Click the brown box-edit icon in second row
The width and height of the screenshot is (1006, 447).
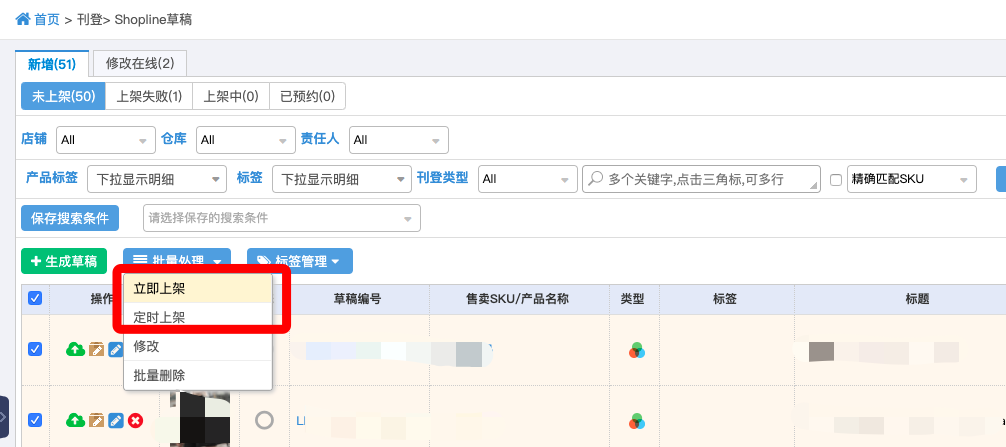point(96,421)
